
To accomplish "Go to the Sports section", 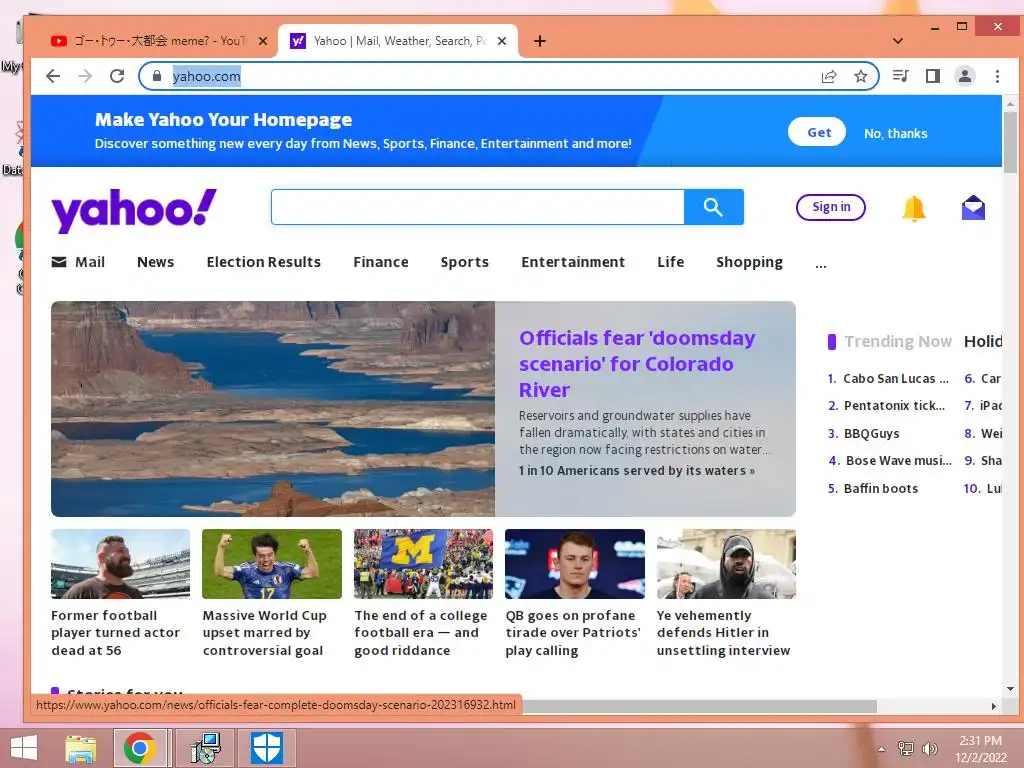I will point(464,262).
